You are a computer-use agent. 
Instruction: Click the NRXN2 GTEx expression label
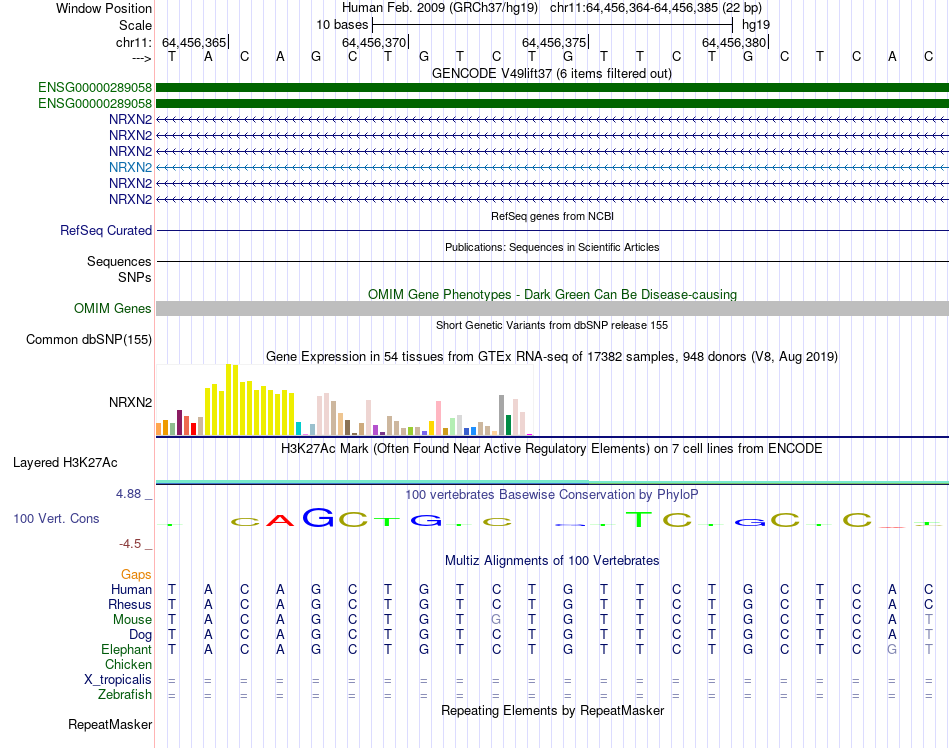130,402
